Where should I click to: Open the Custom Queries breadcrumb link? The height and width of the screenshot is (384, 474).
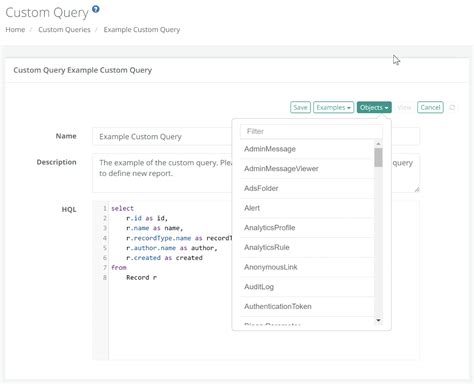(64, 30)
